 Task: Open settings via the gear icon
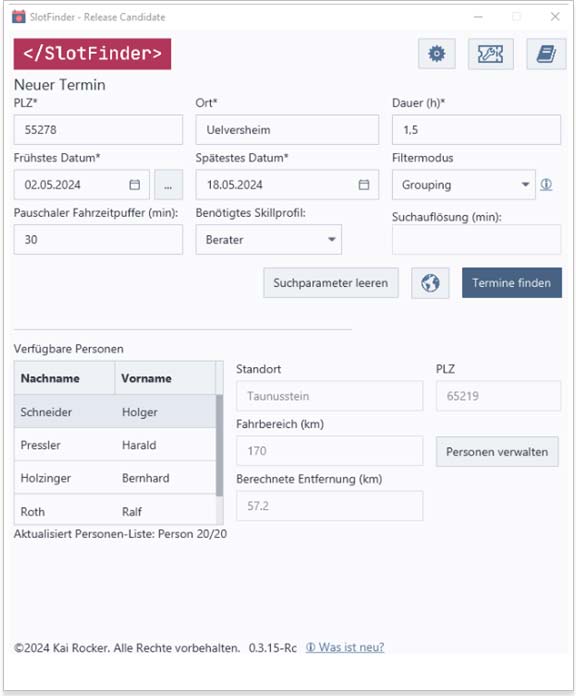pyautogui.click(x=437, y=54)
